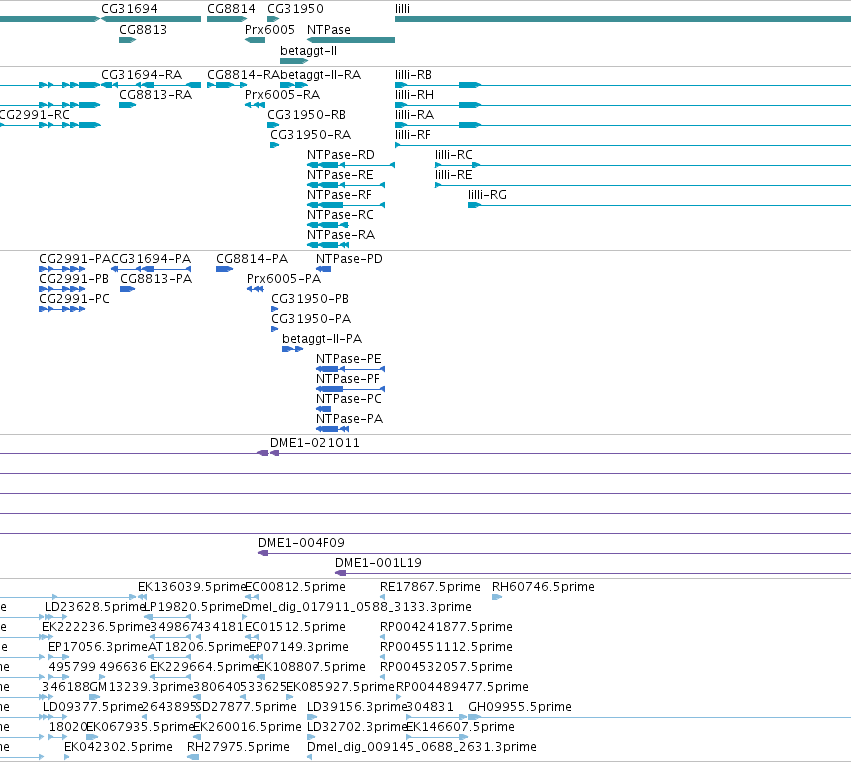Screen dimensions: 851x762
Task: Select protein CG31950-PA
Action: tap(311, 319)
